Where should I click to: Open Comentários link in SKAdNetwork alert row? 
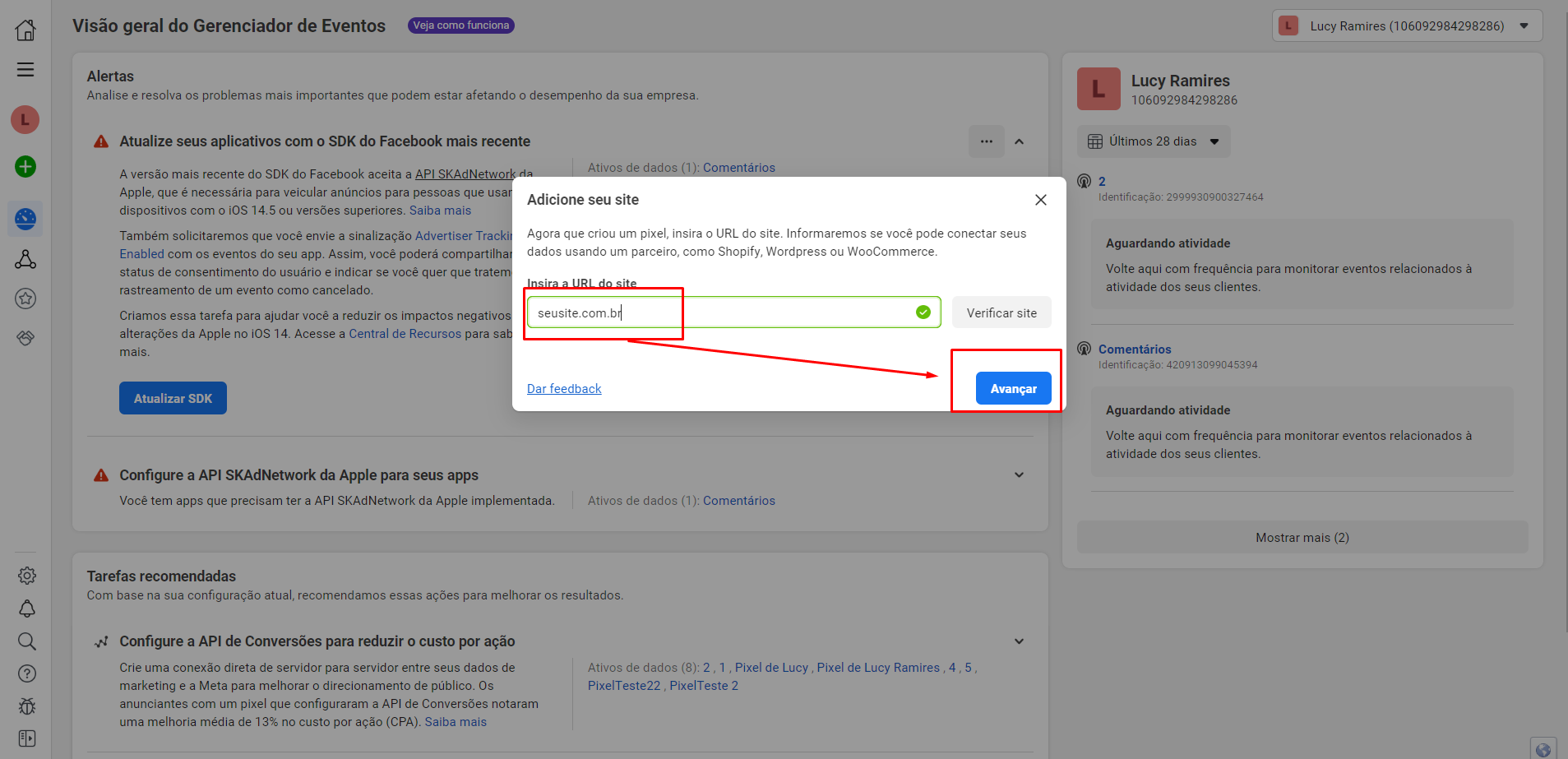(739, 501)
